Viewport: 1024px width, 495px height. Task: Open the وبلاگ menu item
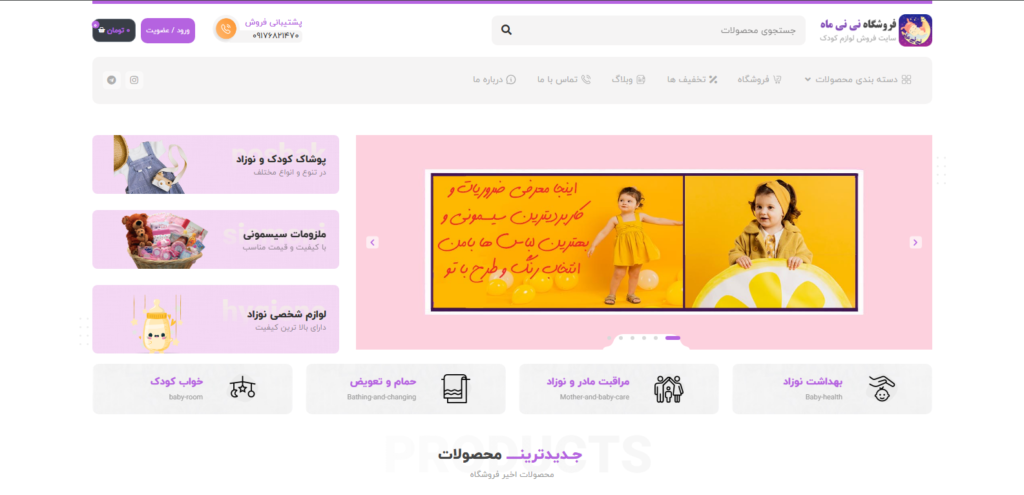(x=627, y=80)
